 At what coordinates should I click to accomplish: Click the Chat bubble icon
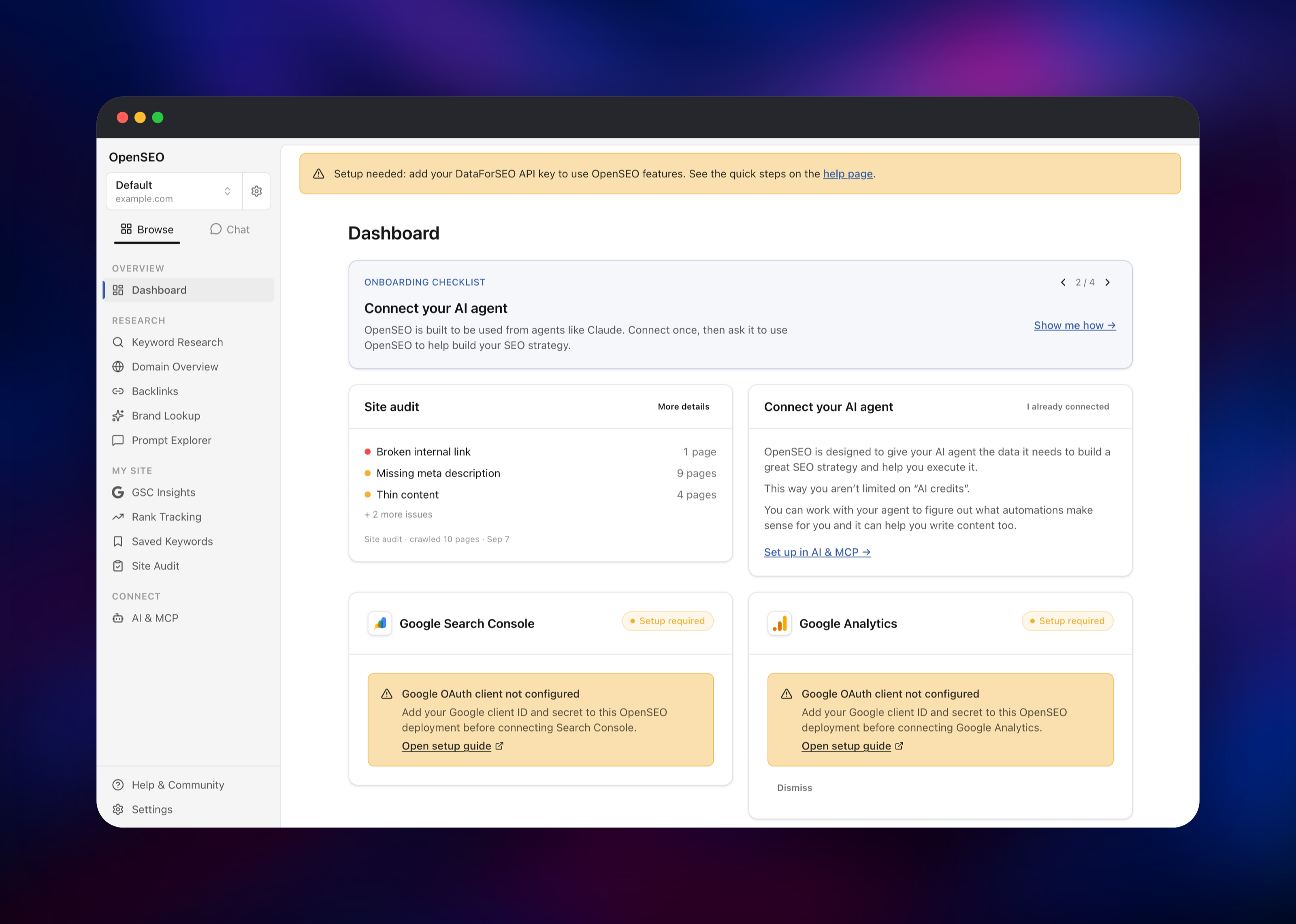[x=215, y=229]
